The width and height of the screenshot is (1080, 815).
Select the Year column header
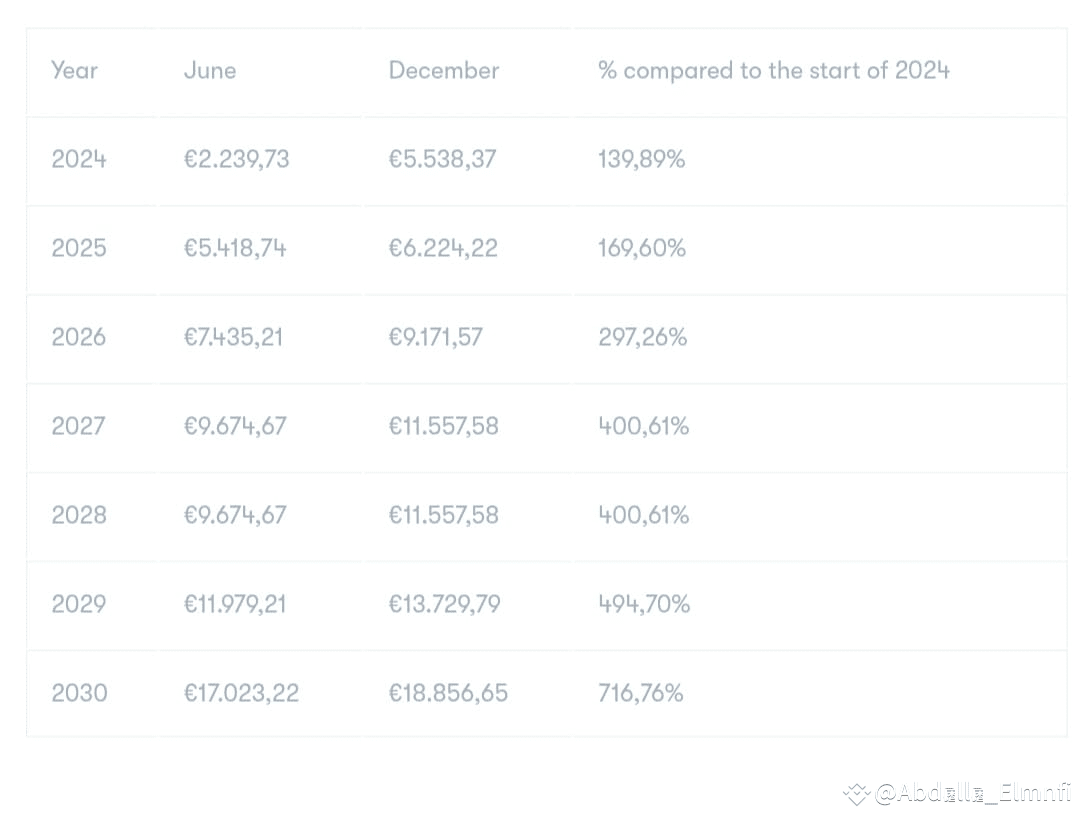pos(74,70)
